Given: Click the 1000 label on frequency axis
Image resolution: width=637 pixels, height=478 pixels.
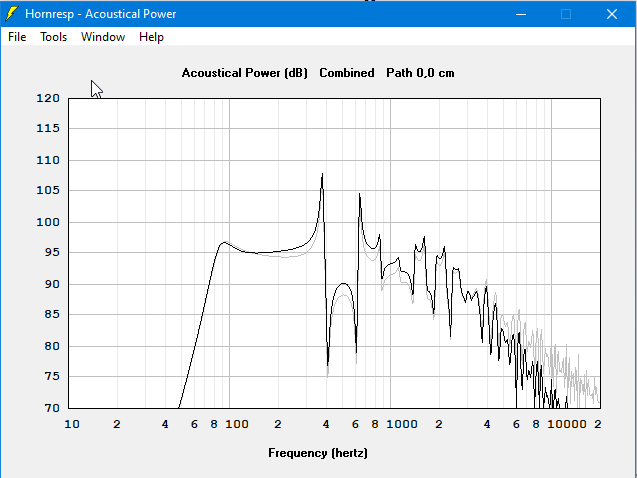Looking at the screenshot, I should click(x=402, y=424).
